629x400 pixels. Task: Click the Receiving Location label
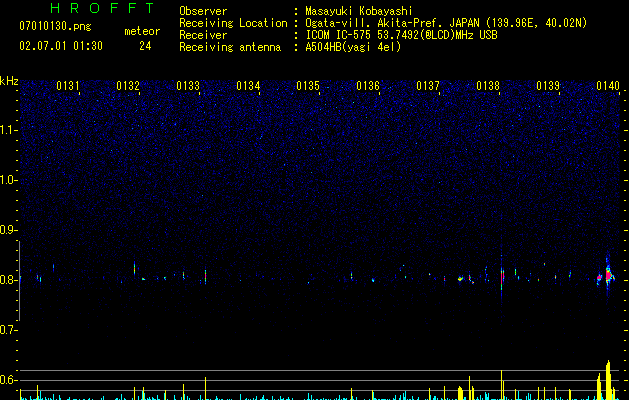tap(233, 23)
